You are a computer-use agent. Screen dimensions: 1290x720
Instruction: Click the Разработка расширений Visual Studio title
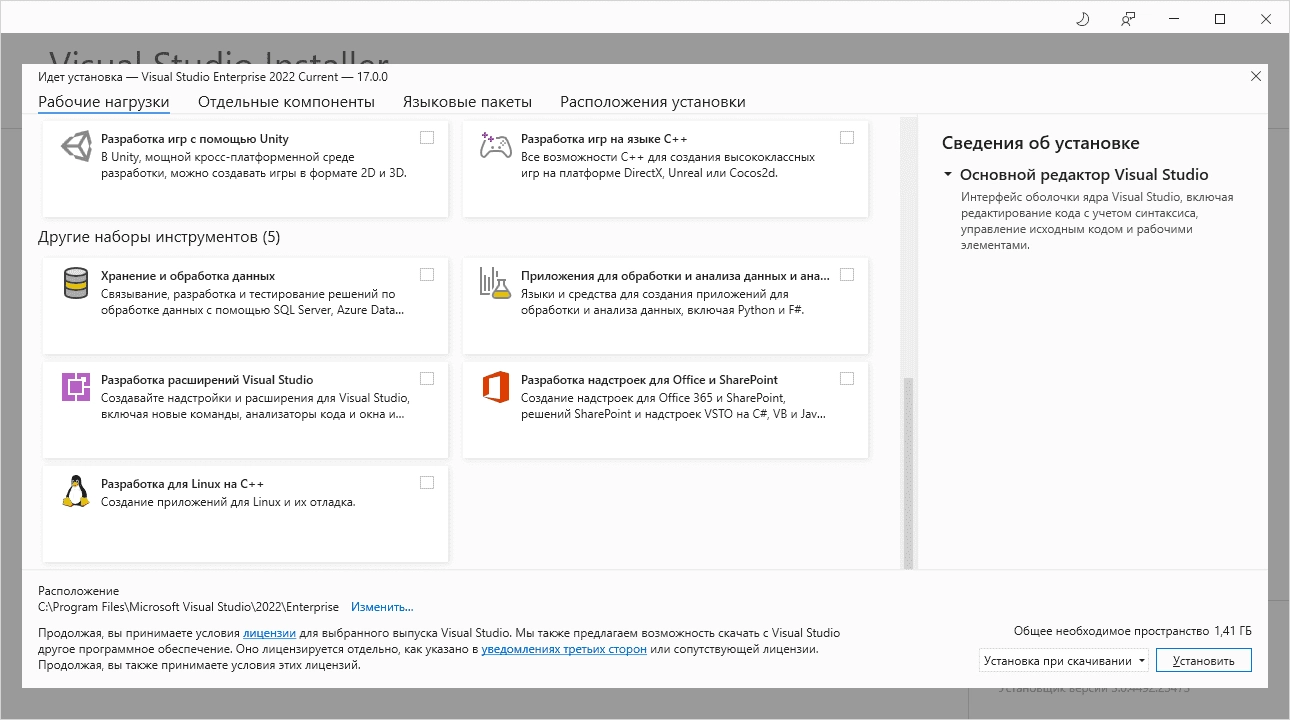tap(207, 379)
